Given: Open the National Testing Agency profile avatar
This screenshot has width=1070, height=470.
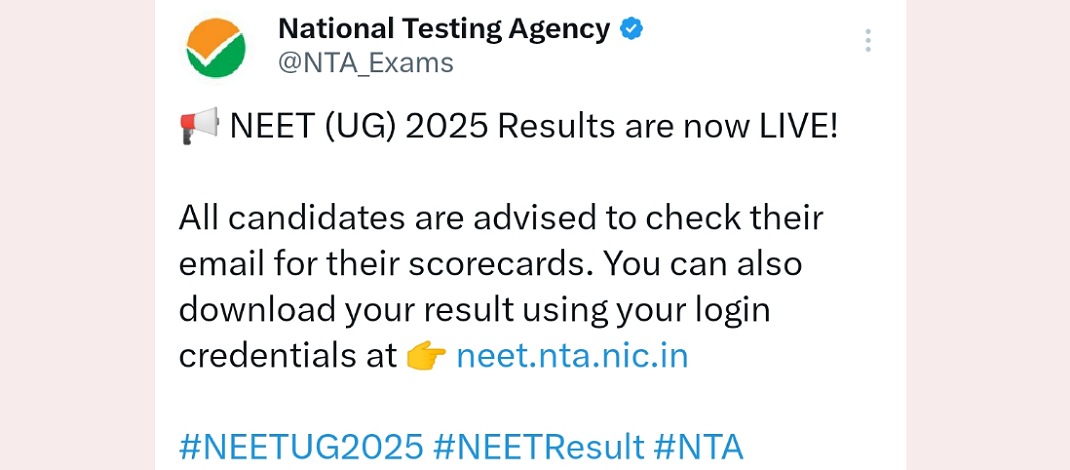Looking at the screenshot, I should (214, 47).
